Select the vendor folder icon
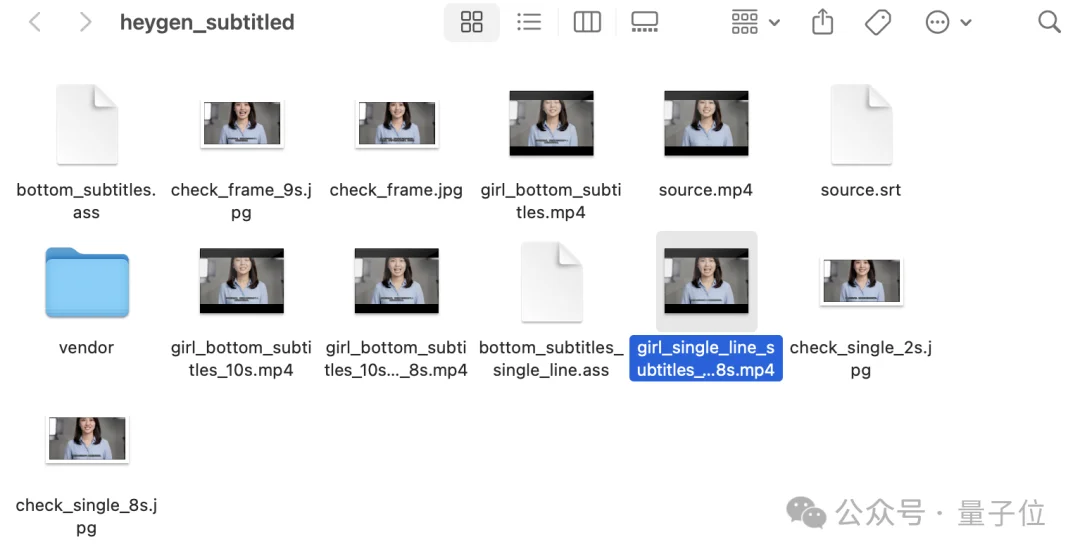This screenshot has width=1080, height=556. (87, 282)
